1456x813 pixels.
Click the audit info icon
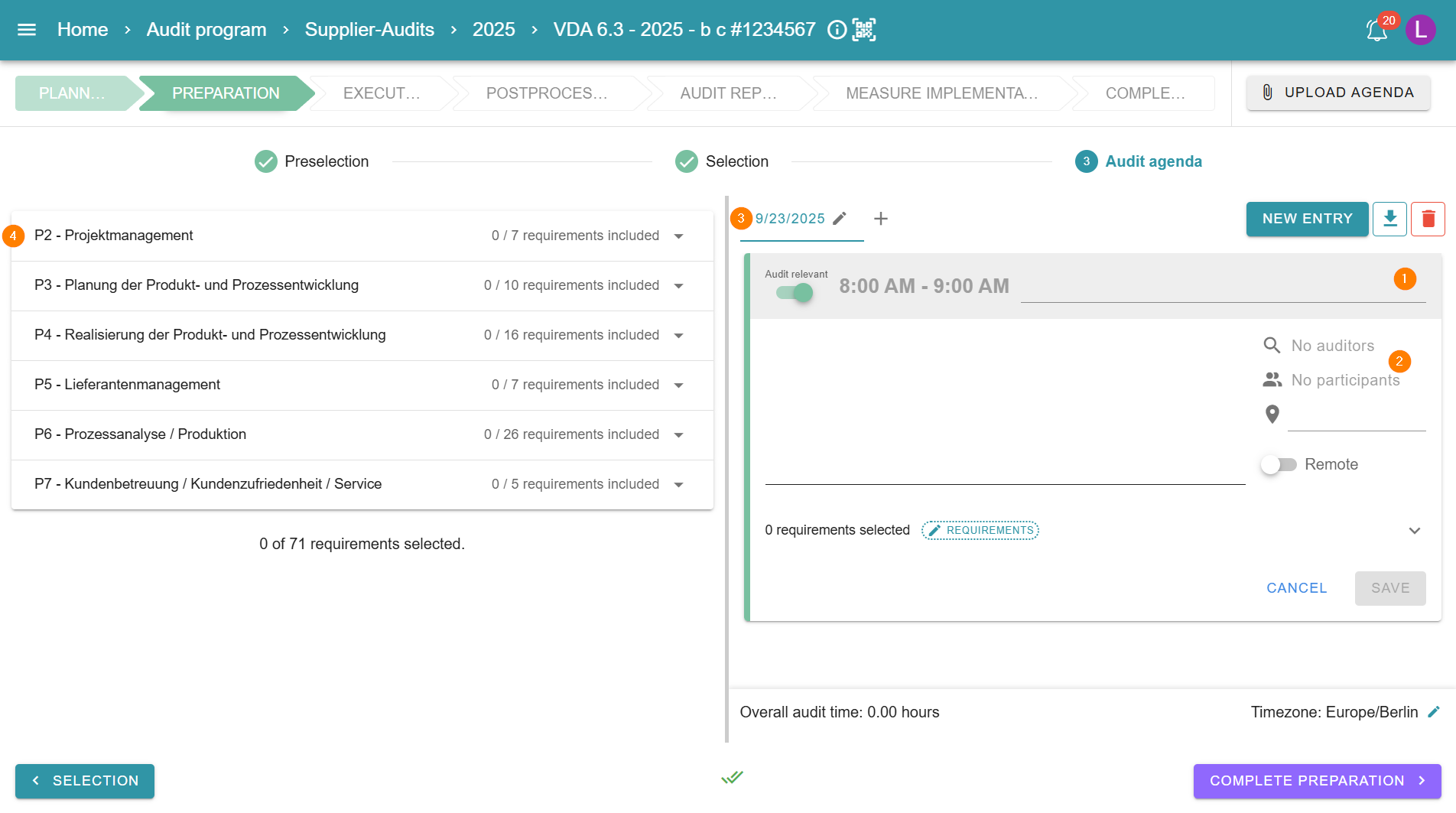[837, 30]
